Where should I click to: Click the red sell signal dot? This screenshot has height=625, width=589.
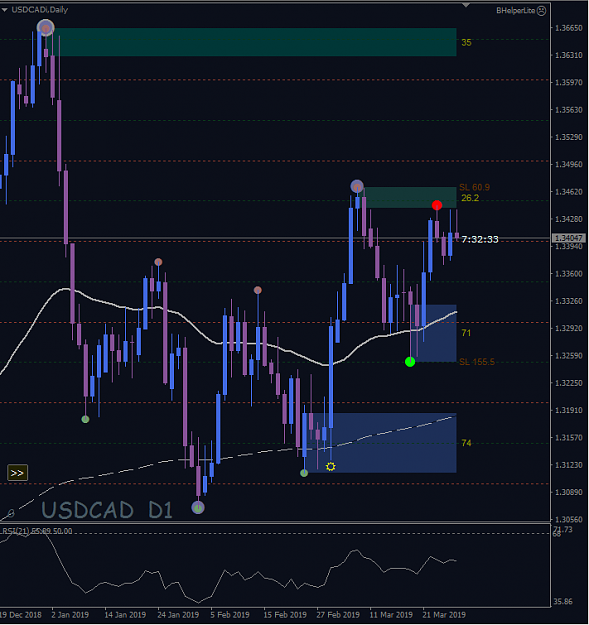(437, 205)
